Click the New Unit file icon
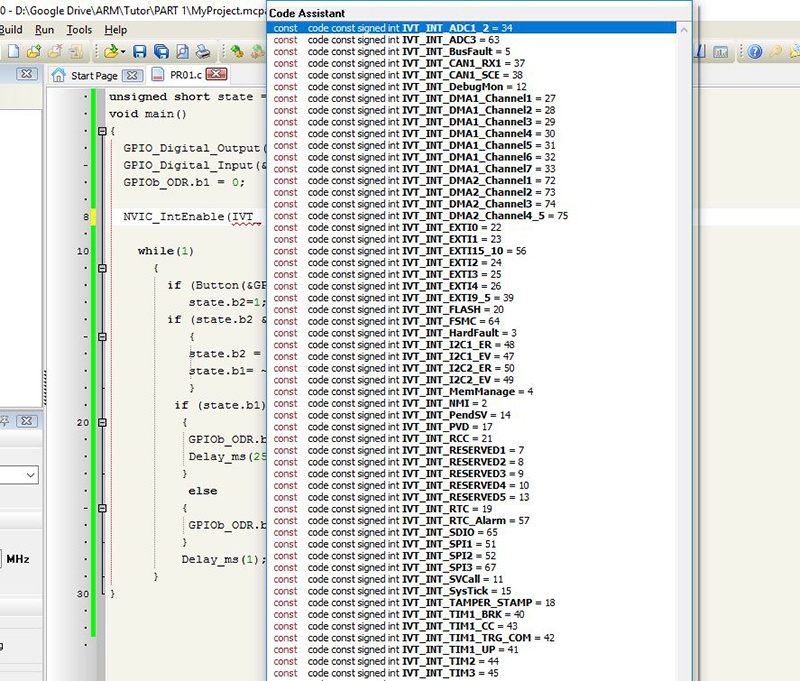The width and height of the screenshot is (800, 681). tap(14, 51)
